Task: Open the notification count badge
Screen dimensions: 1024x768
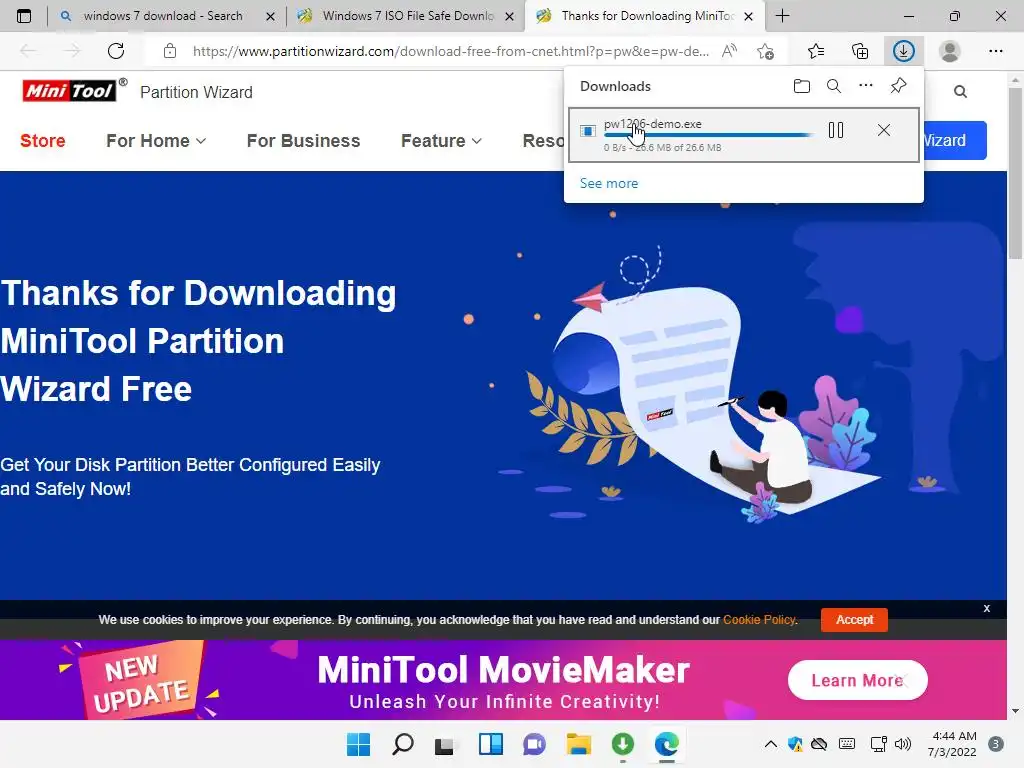Action: pos(996,744)
